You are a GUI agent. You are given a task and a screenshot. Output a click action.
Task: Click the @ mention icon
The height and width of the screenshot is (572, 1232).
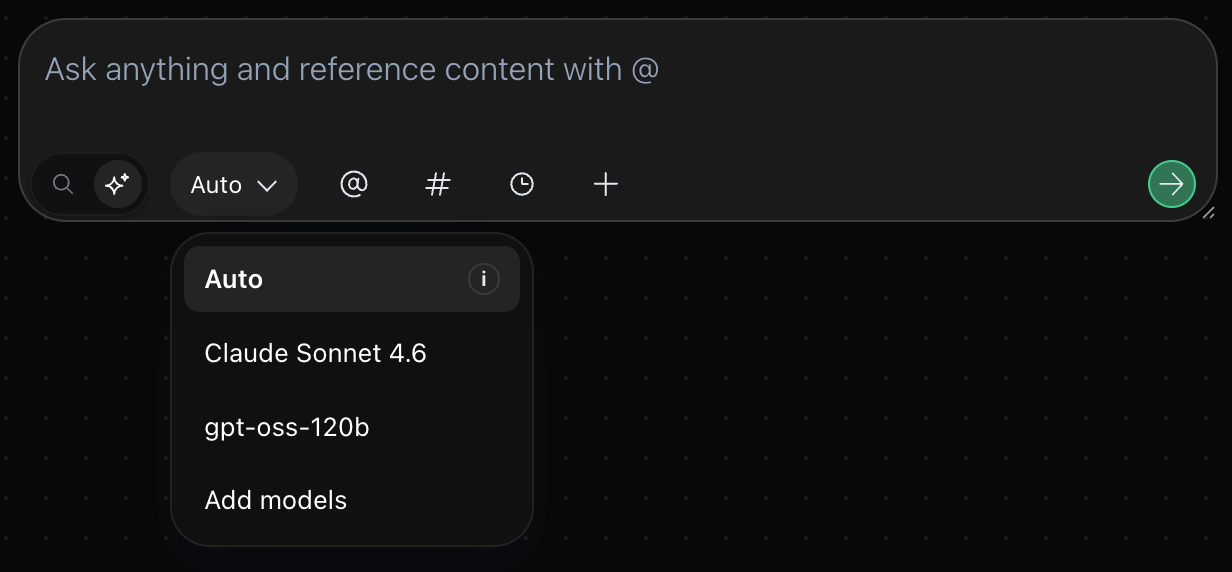point(354,184)
